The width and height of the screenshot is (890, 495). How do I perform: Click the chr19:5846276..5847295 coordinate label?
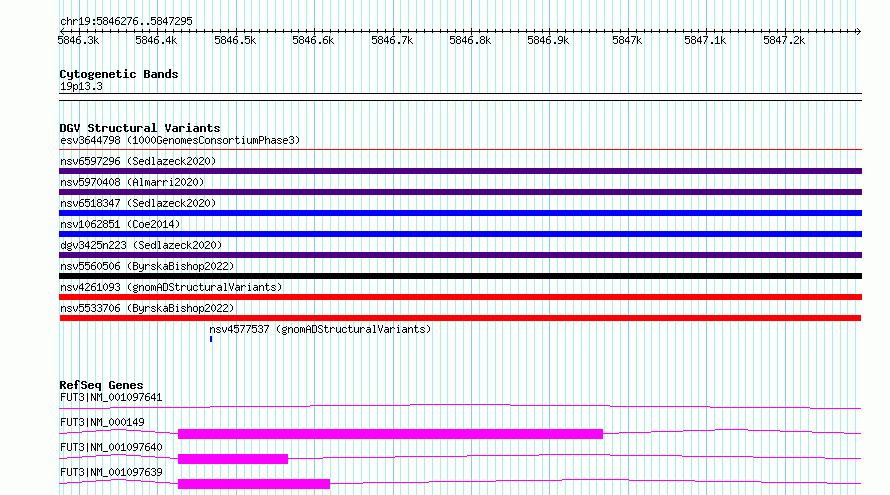[x=126, y=21]
